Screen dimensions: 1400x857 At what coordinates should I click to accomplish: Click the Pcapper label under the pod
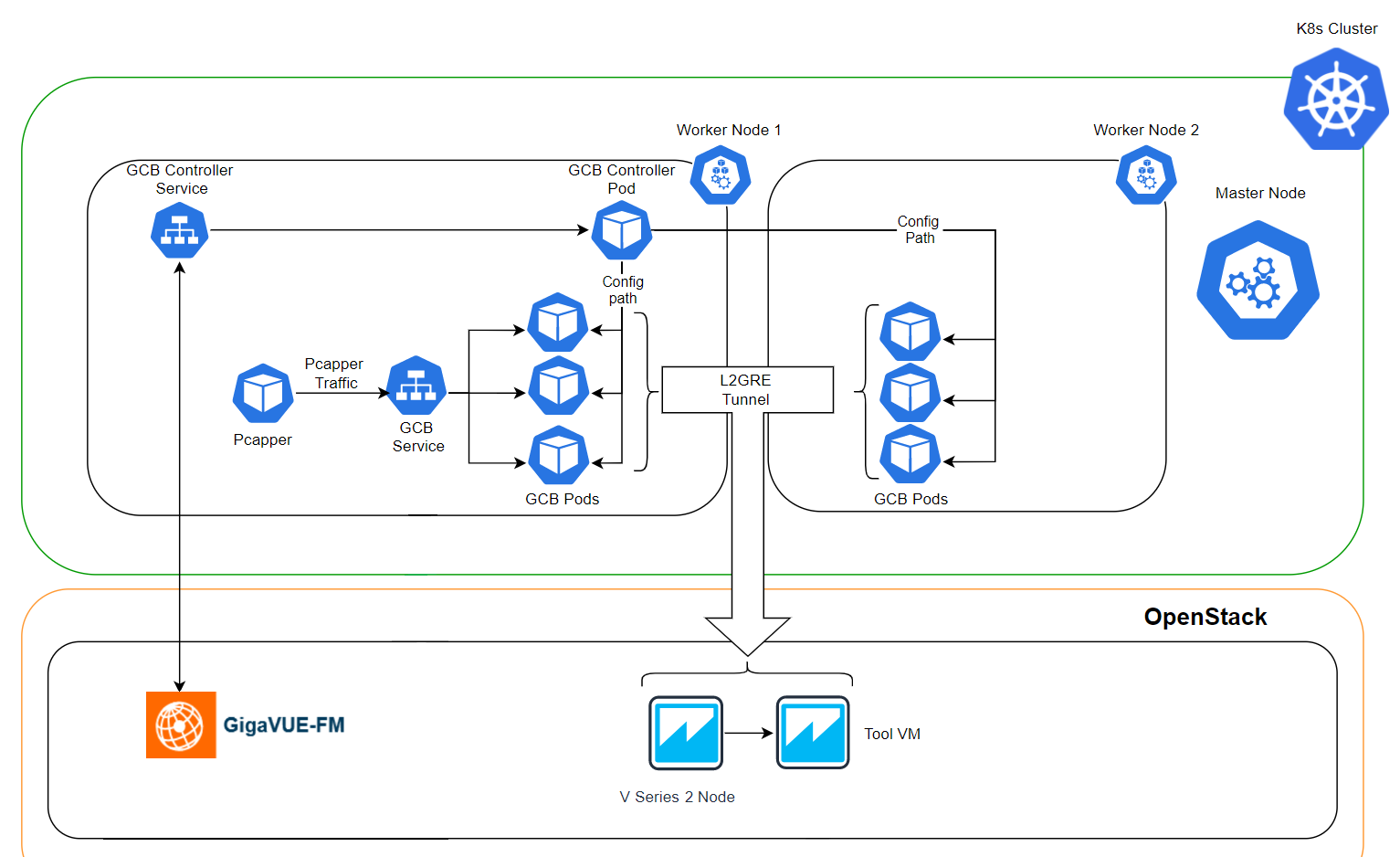point(263,439)
